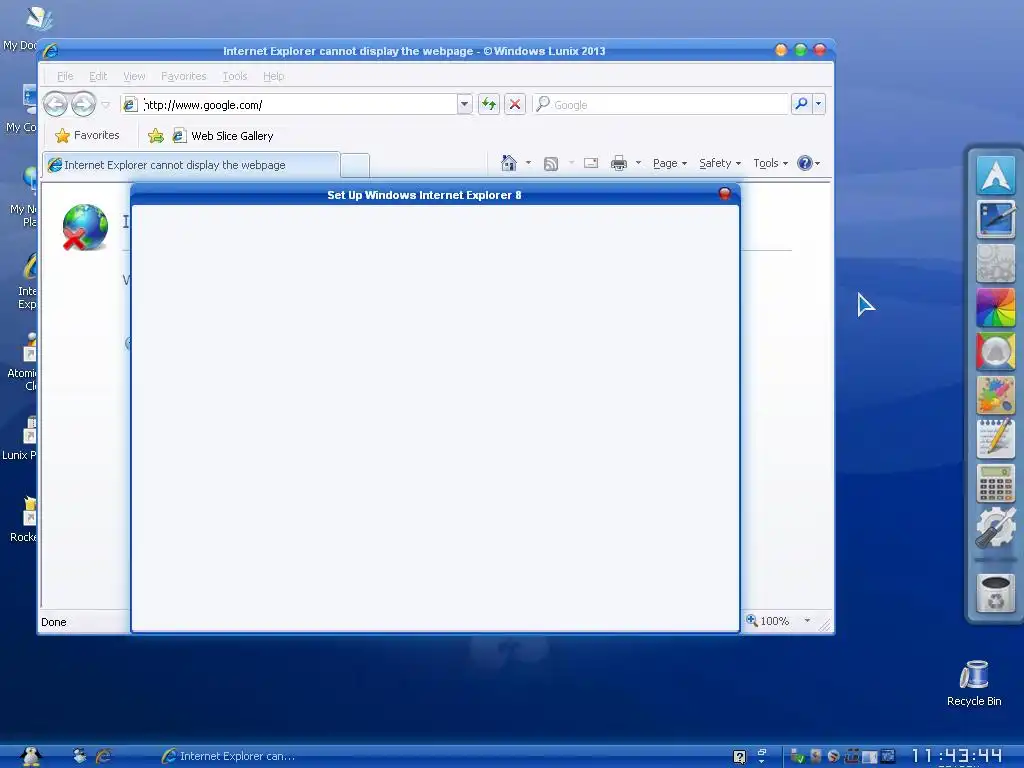Click the blue Help question mark icon

click(805, 163)
